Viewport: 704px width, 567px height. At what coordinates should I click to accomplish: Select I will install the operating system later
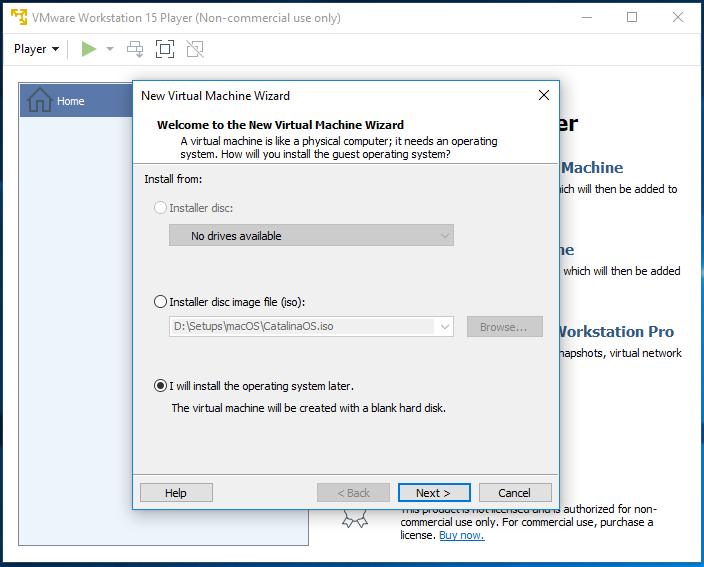click(x=160, y=386)
